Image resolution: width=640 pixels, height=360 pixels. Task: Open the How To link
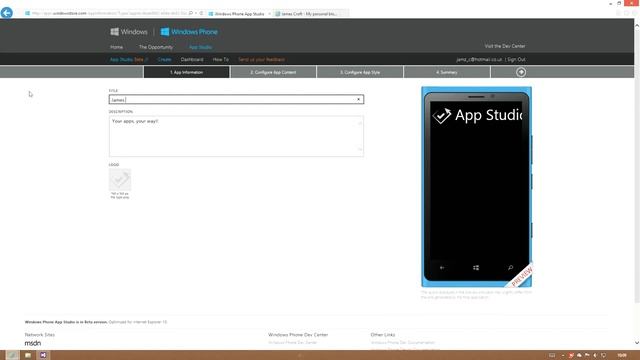[x=220, y=60]
